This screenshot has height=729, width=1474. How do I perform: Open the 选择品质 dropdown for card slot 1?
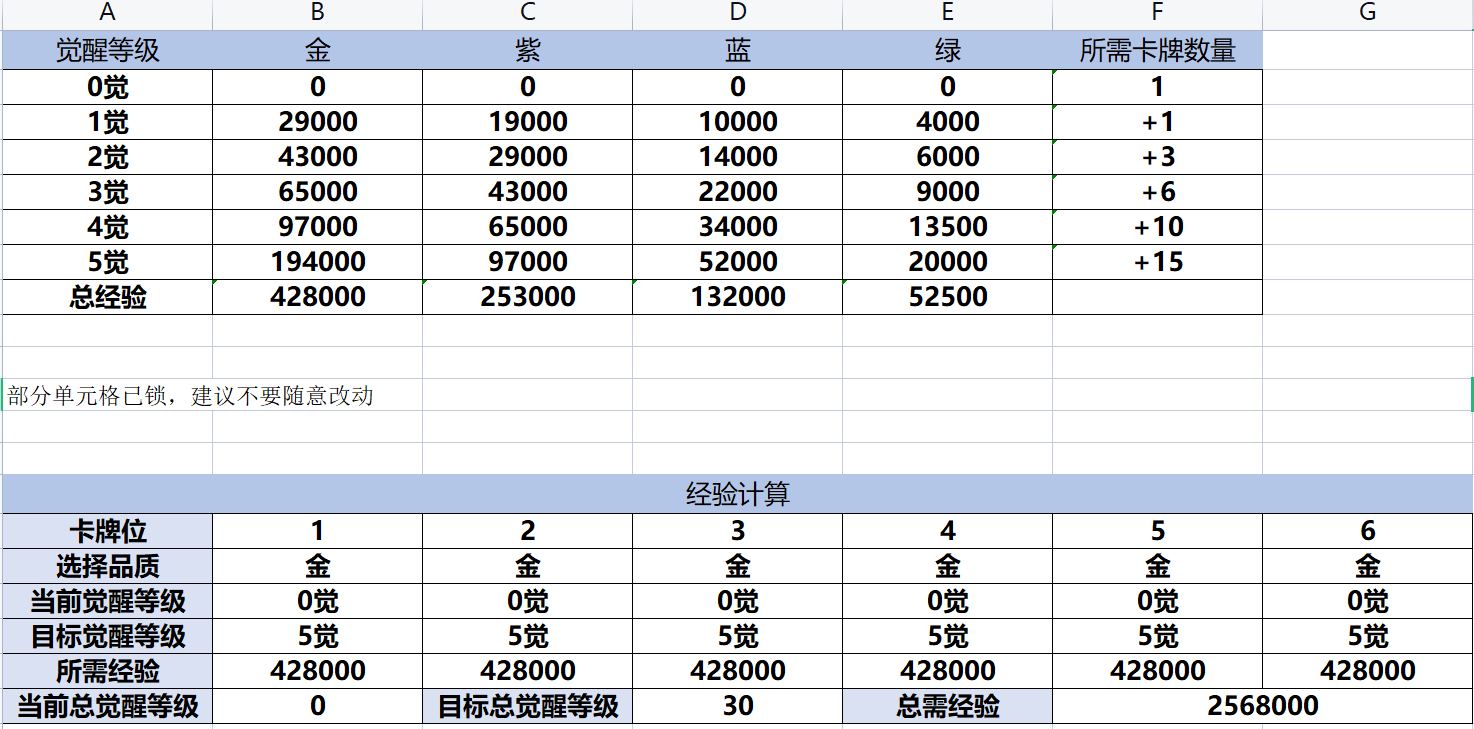pos(317,565)
